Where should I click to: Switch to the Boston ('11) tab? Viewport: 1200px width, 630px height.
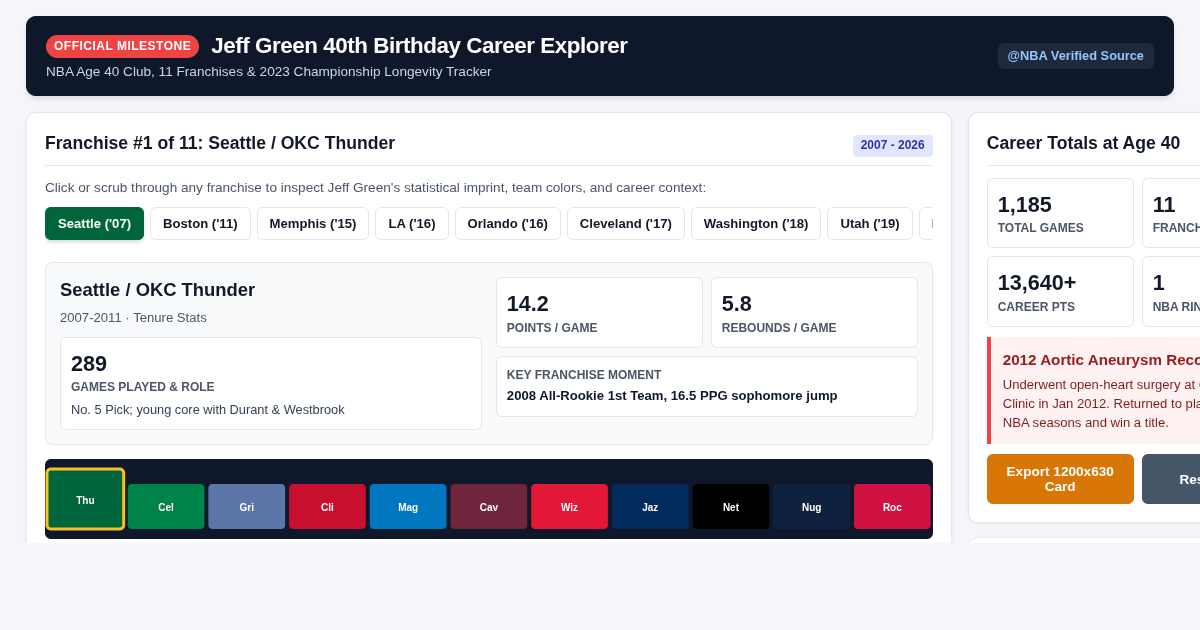[200, 223]
